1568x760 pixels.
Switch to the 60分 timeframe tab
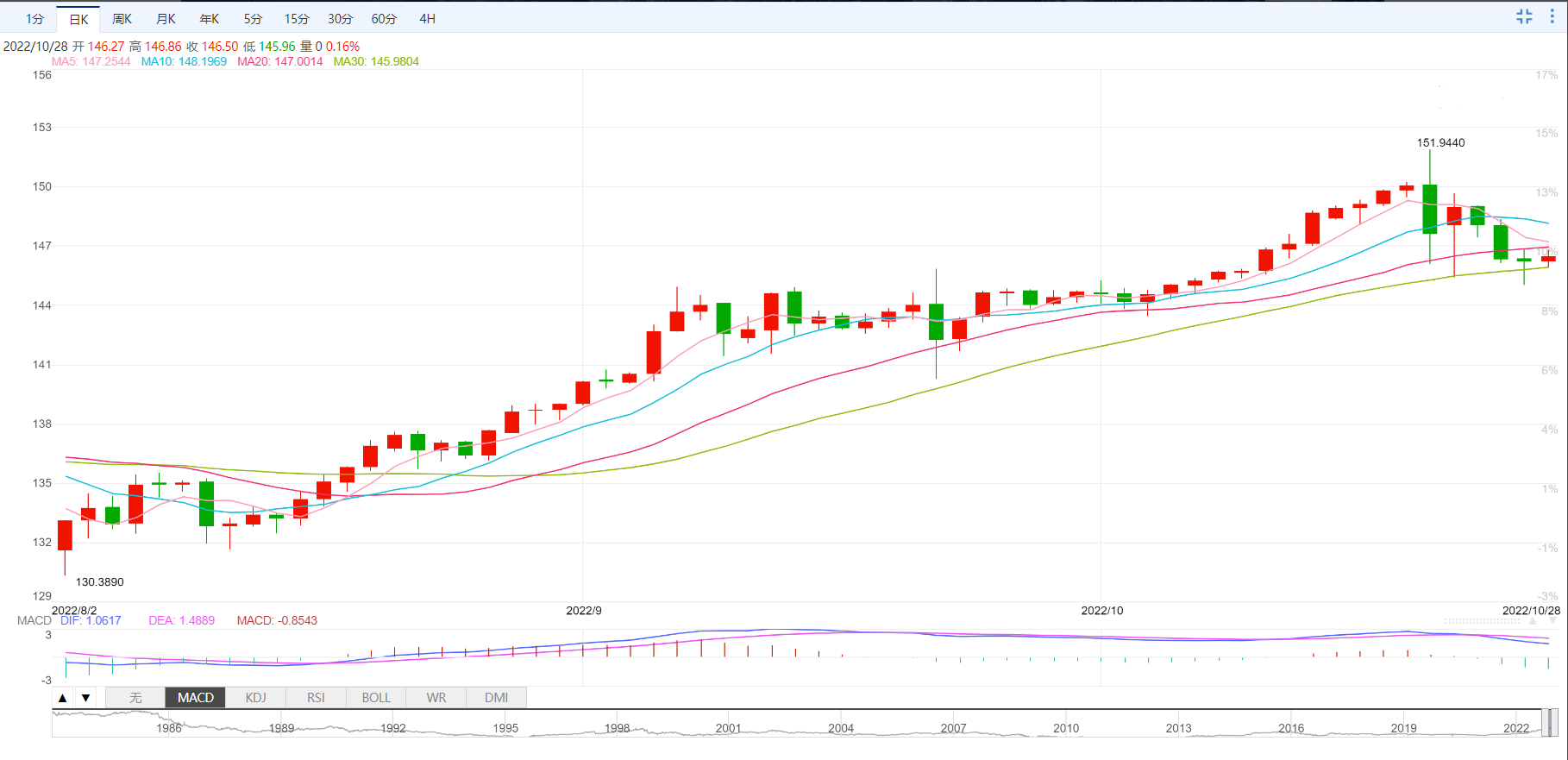384,19
